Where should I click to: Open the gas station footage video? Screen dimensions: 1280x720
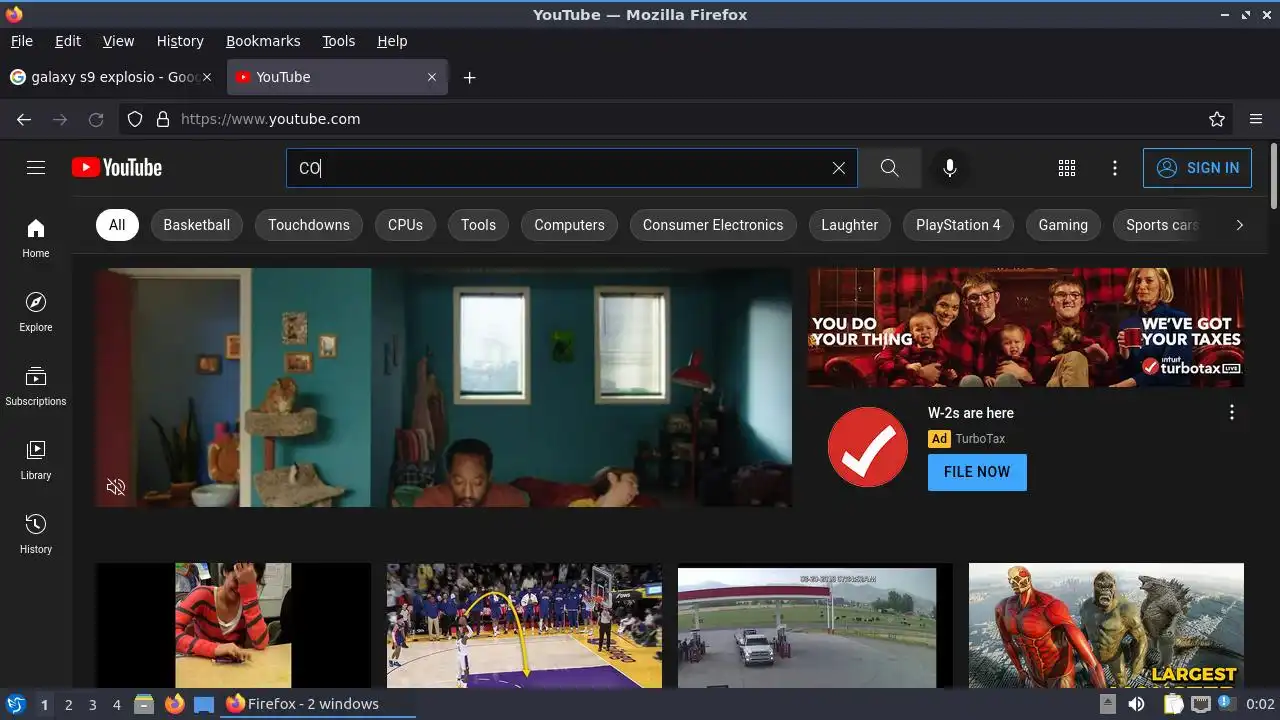pos(815,625)
